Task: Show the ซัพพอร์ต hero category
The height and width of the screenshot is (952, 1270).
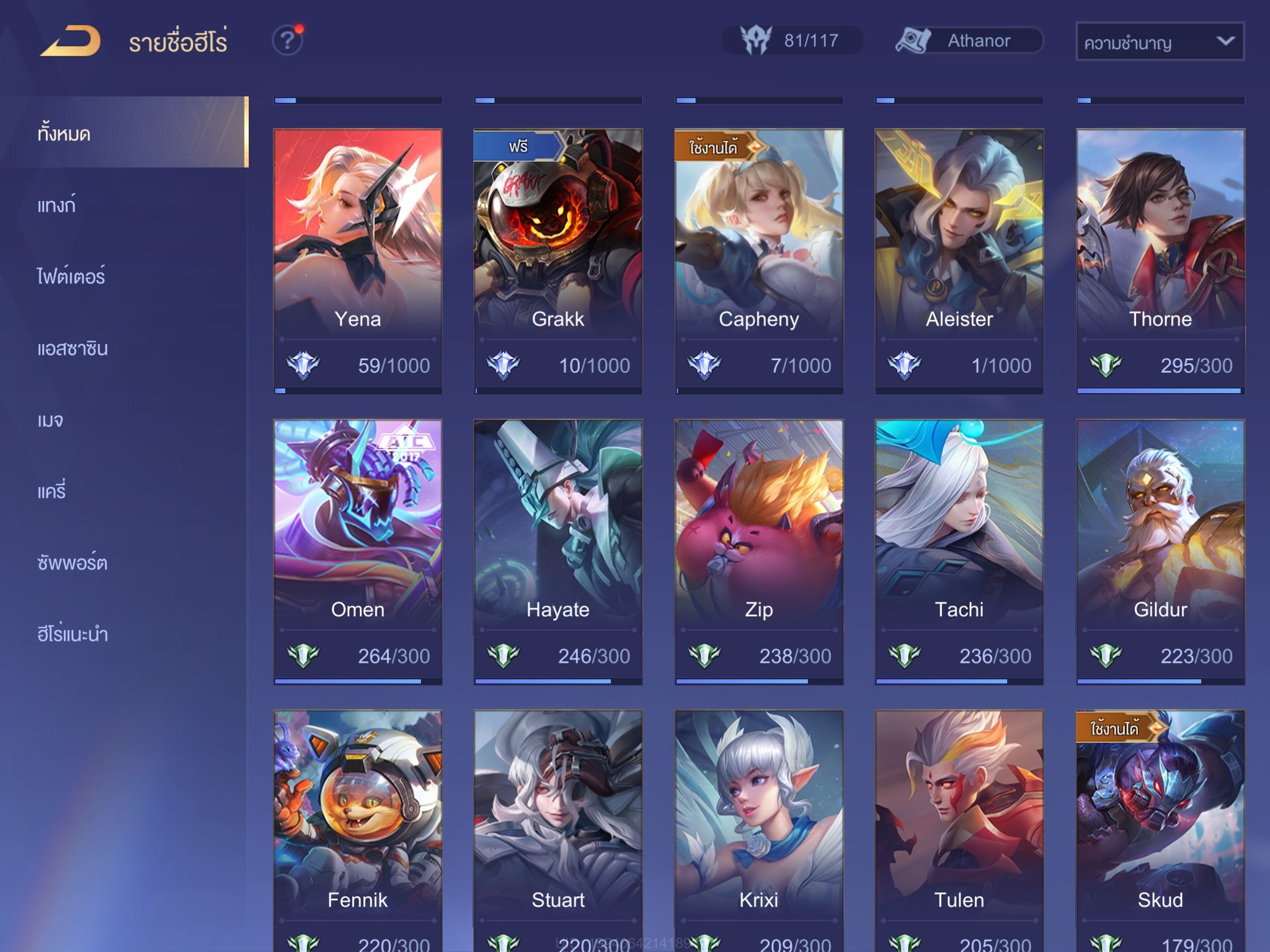Action: [73, 562]
